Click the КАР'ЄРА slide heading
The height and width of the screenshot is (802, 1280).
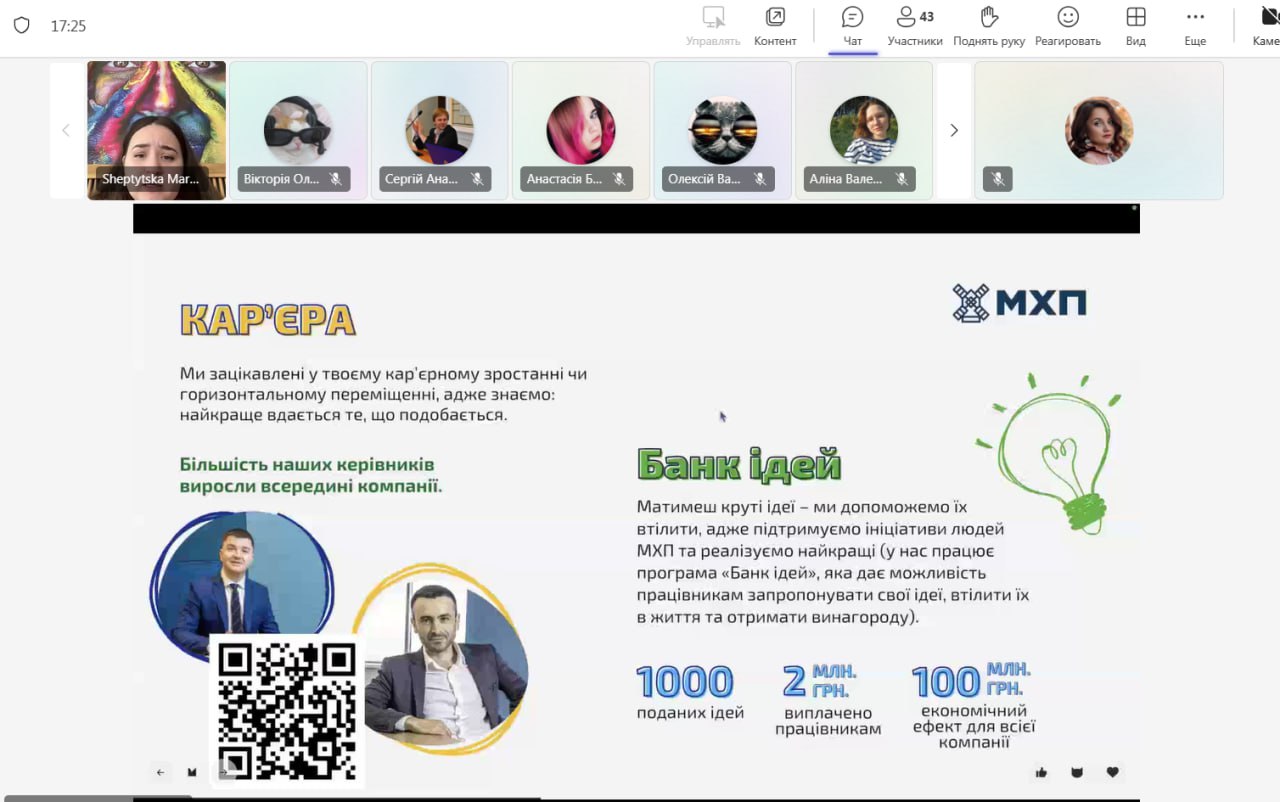268,320
